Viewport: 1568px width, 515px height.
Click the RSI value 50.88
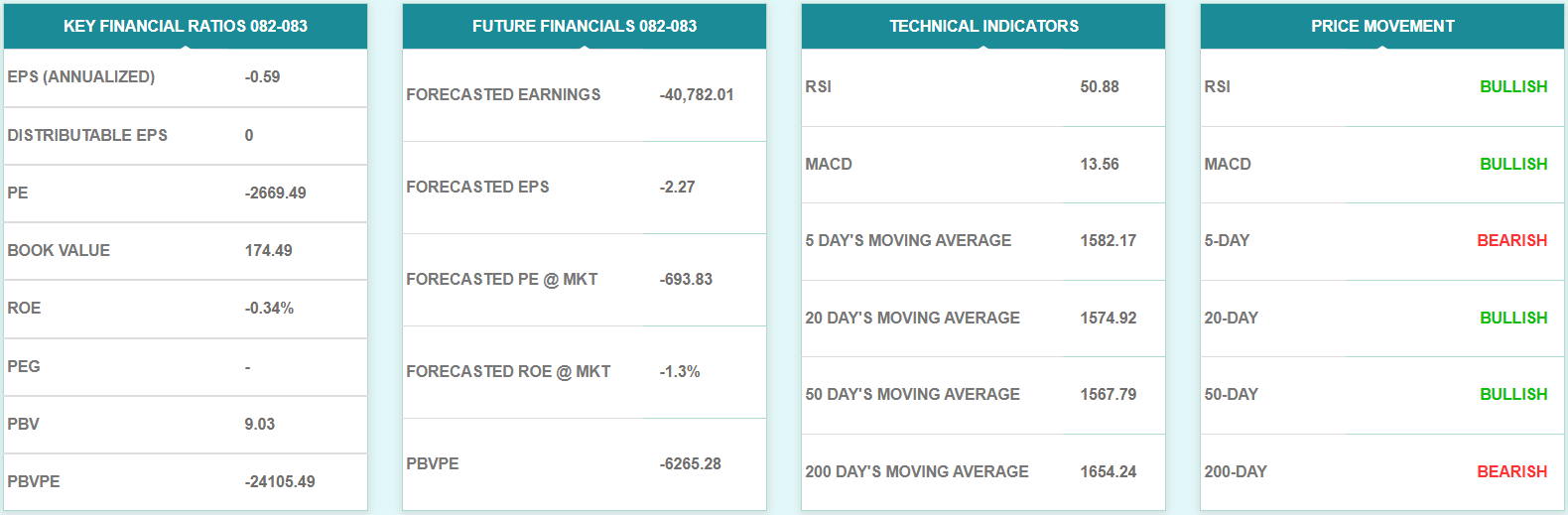click(1100, 87)
